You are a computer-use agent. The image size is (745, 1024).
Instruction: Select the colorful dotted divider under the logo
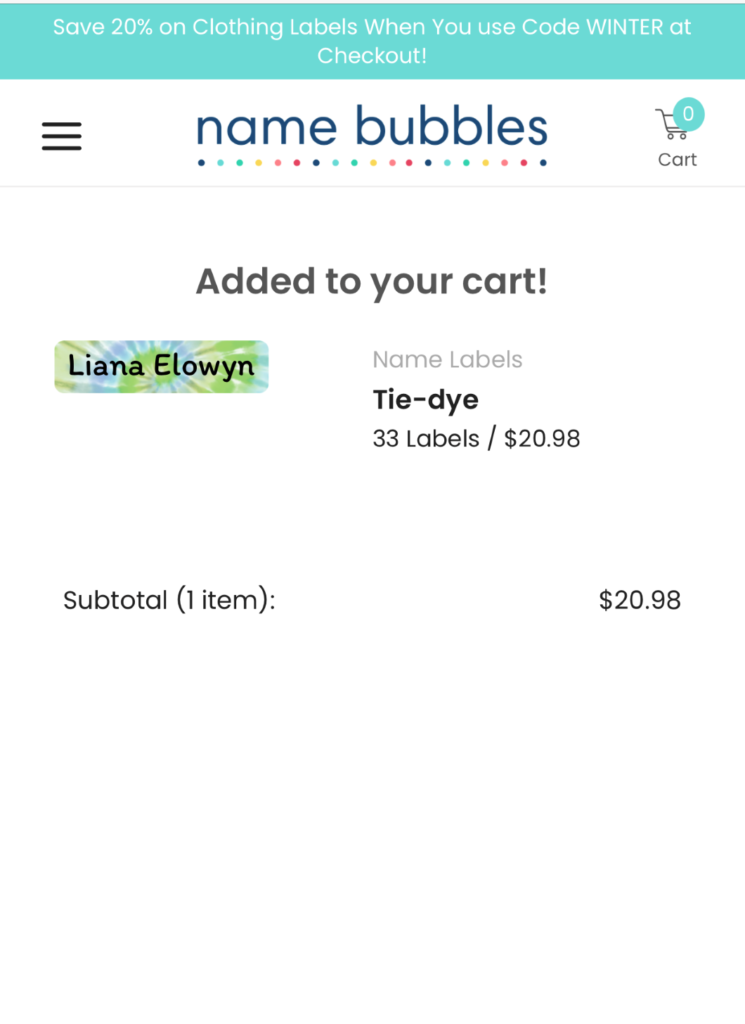coord(371,160)
